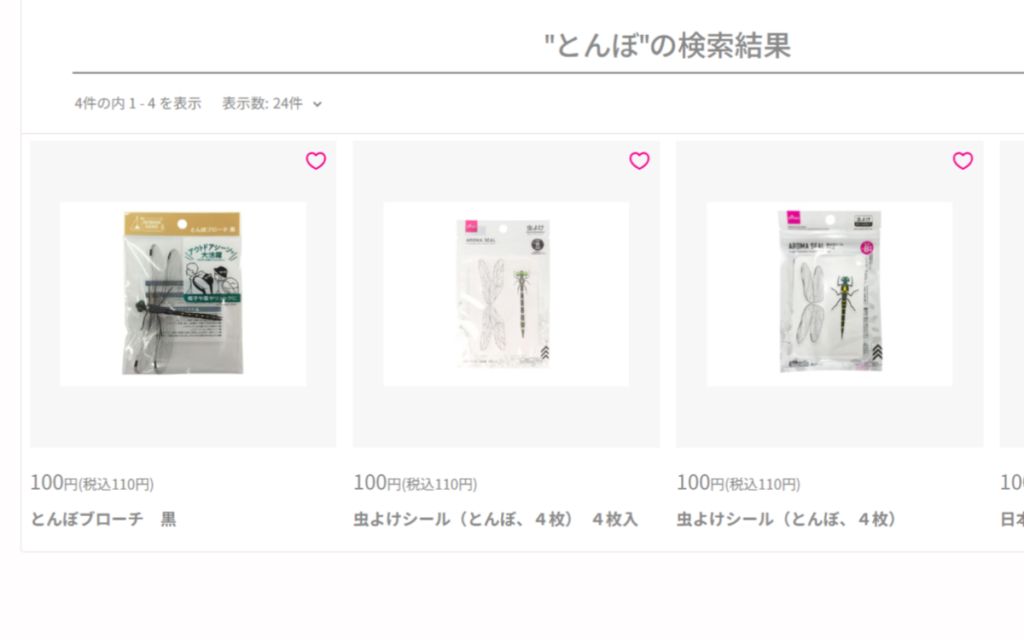The height and width of the screenshot is (639, 1024).
Task: Click the "とんぼ"の検索結果 heading
Action: pos(667,46)
